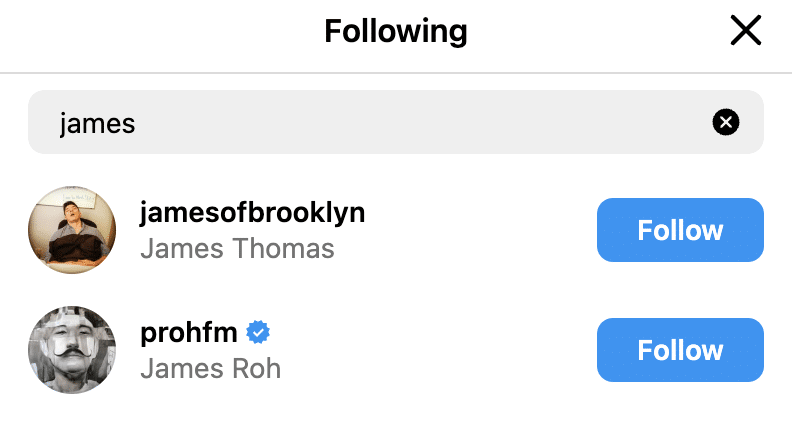
Task: Open the jamesofbrooklyn profile picture
Action: coord(72,229)
